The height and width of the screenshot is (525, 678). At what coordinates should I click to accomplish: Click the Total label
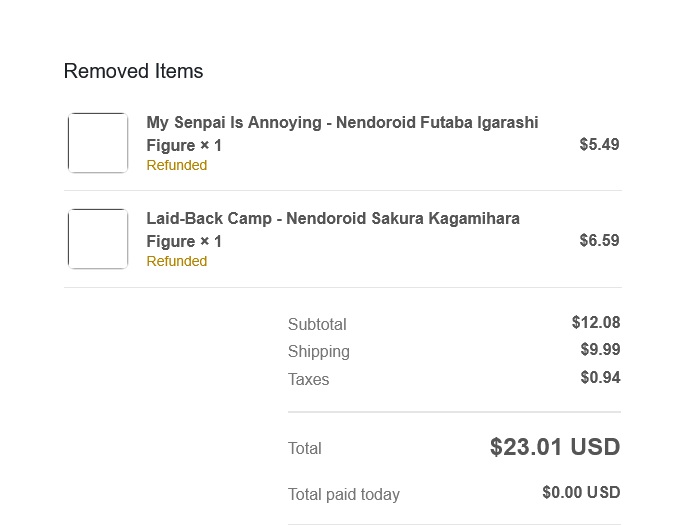click(305, 449)
